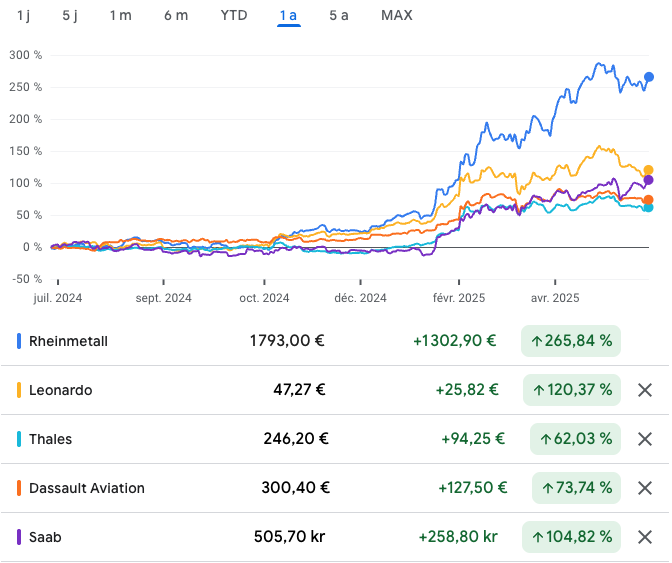Click the déc. 2024 axis label
This screenshot has width=672, height=563.
pos(360,298)
